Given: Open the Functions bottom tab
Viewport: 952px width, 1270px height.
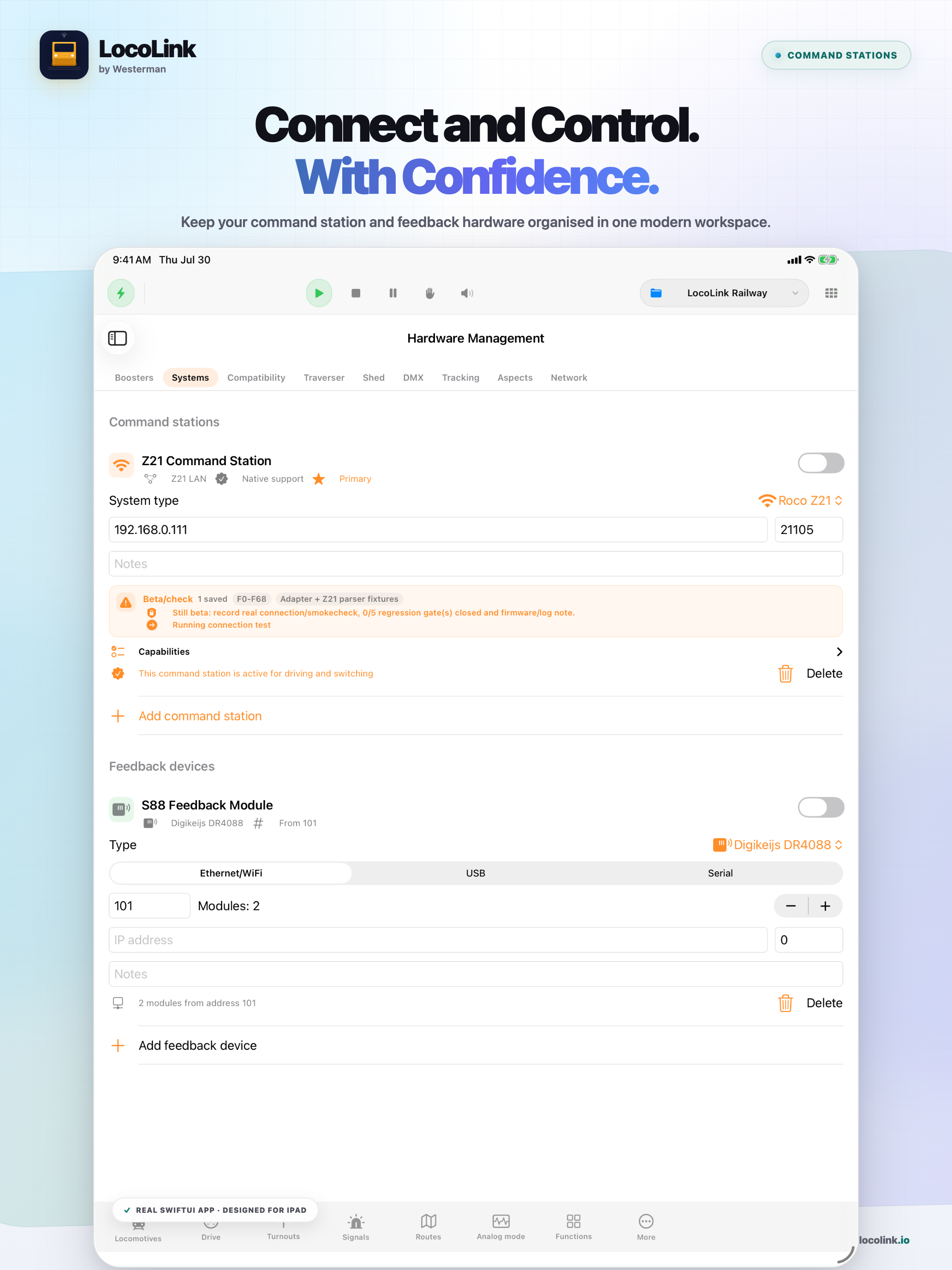Looking at the screenshot, I should coord(574,1228).
